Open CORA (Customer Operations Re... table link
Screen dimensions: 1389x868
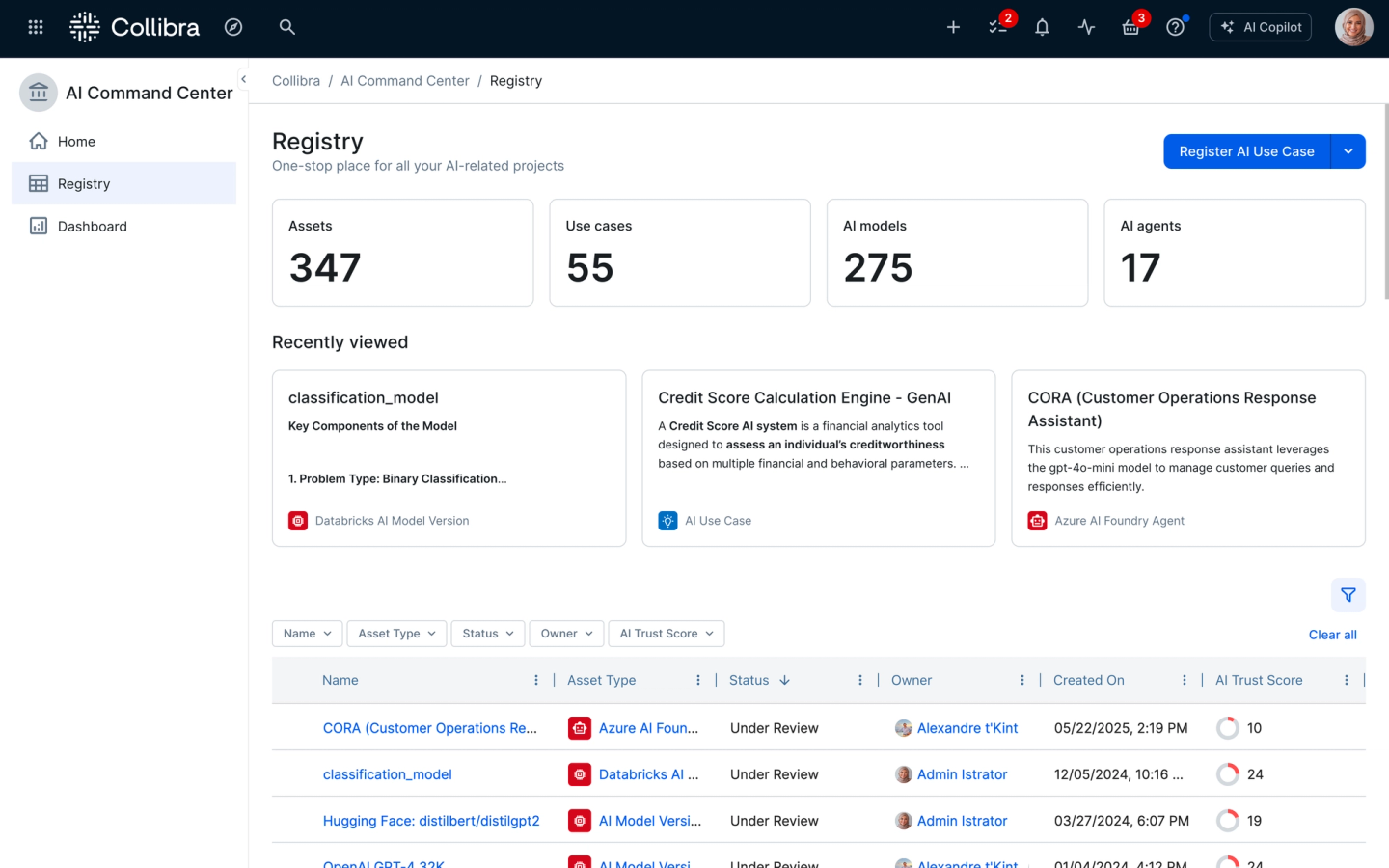coord(430,728)
